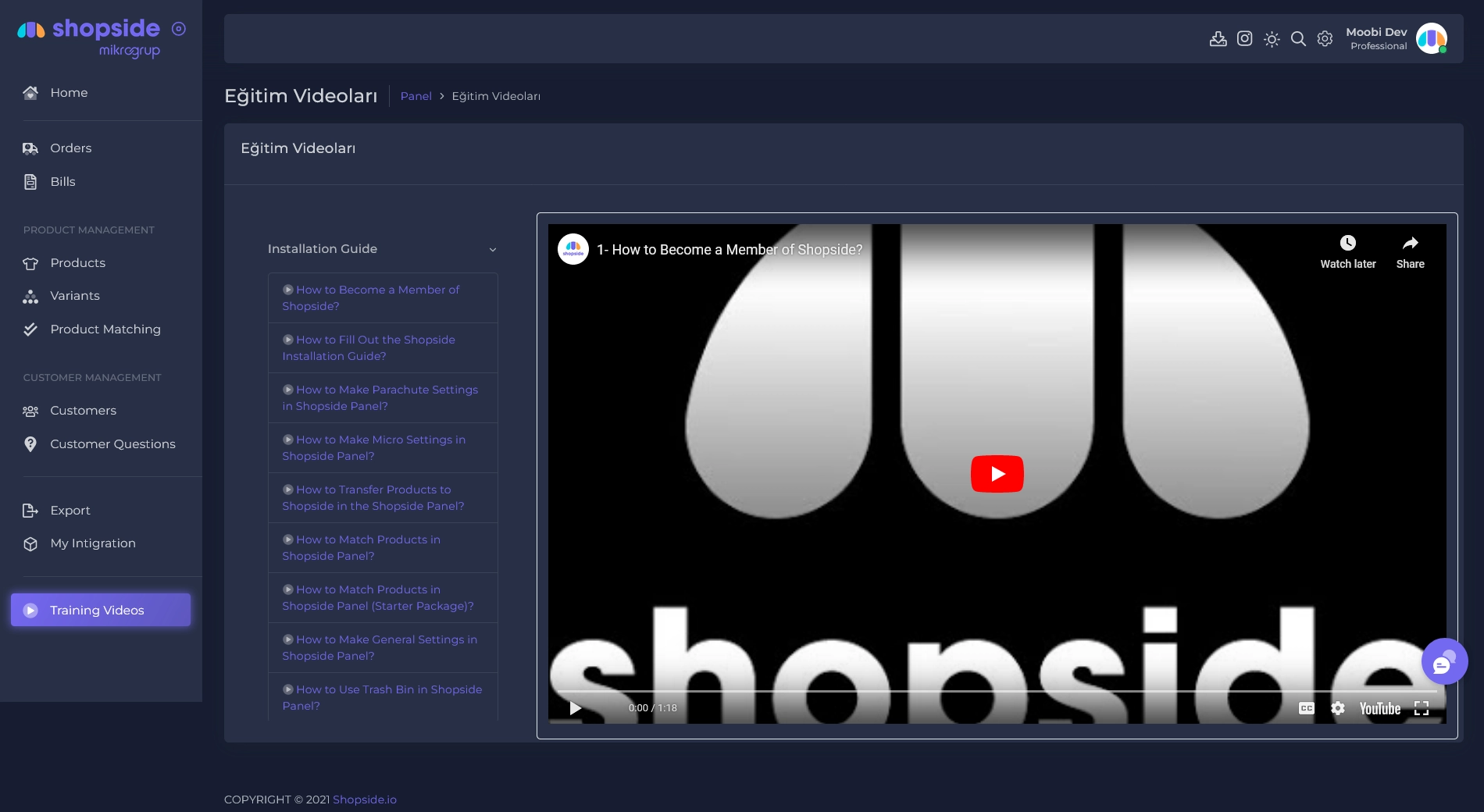
Task: Toggle closed captions CC button
Action: point(1307,708)
